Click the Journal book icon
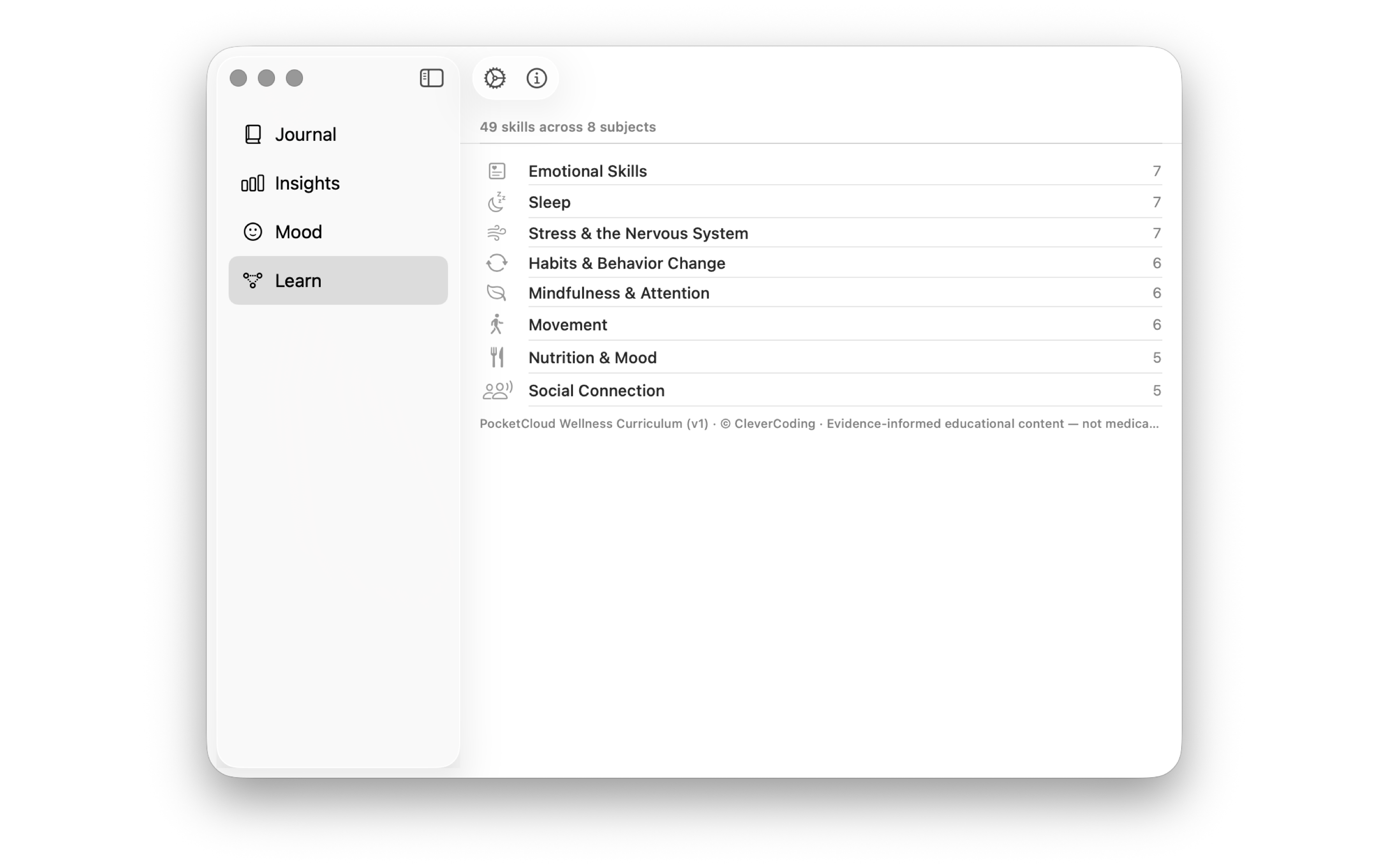 coord(253,135)
